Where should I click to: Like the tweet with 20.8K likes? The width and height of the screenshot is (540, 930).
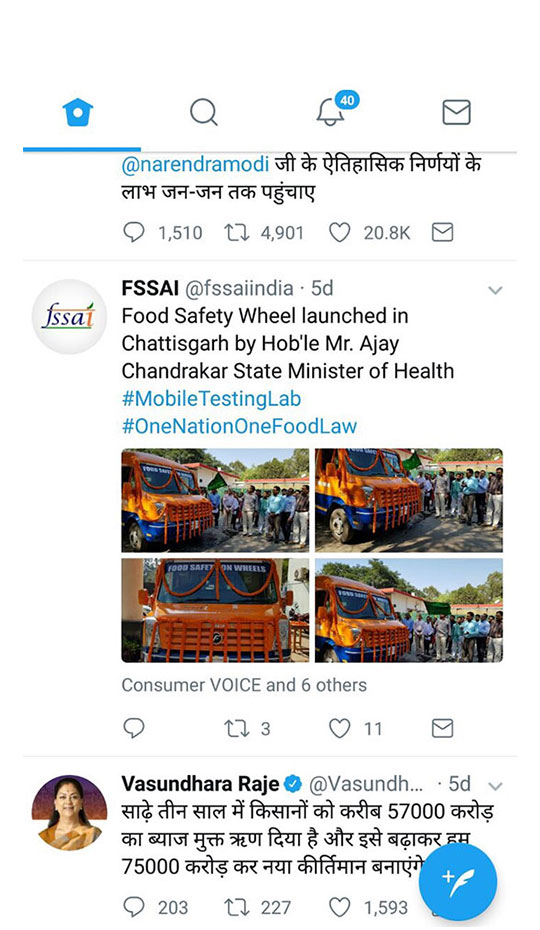(339, 232)
